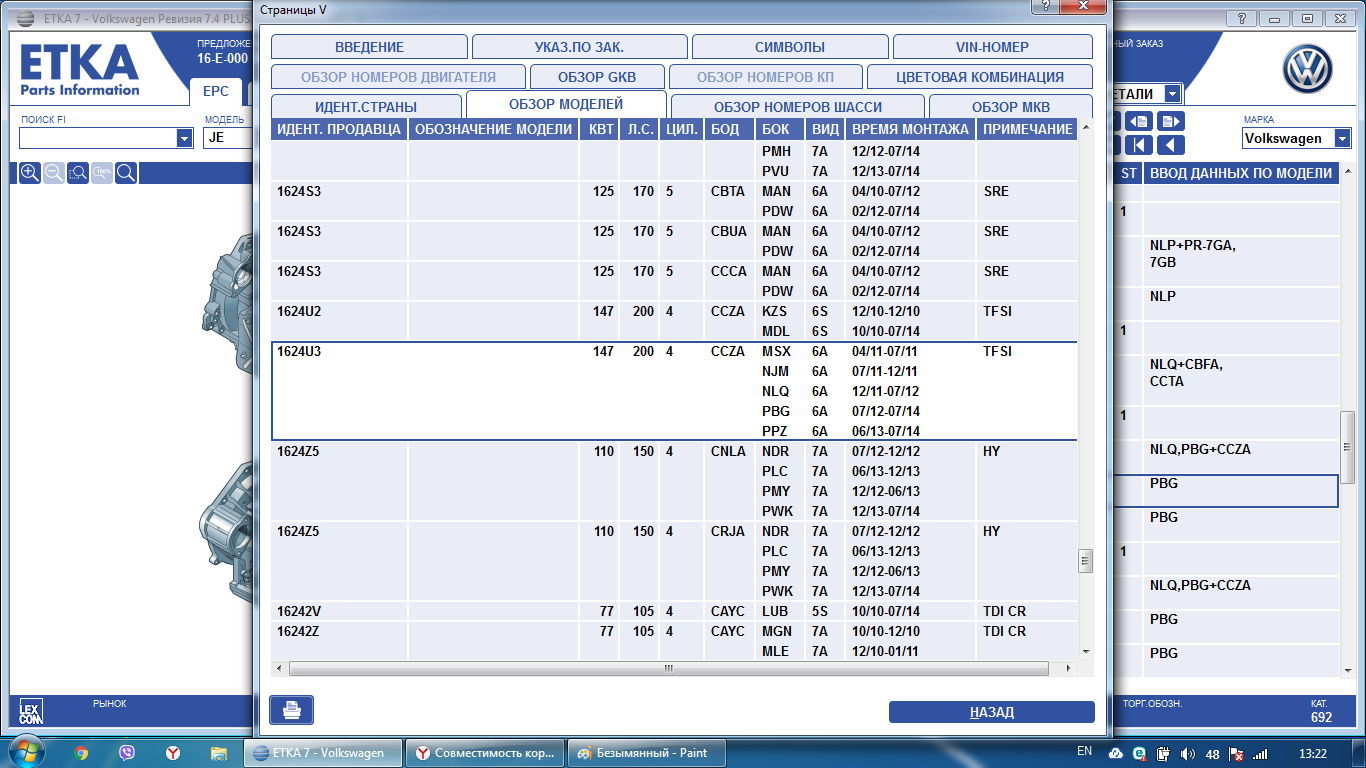Click the volume speaker tray icon
The image size is (1366, 768).
(x=1187, y=753)
